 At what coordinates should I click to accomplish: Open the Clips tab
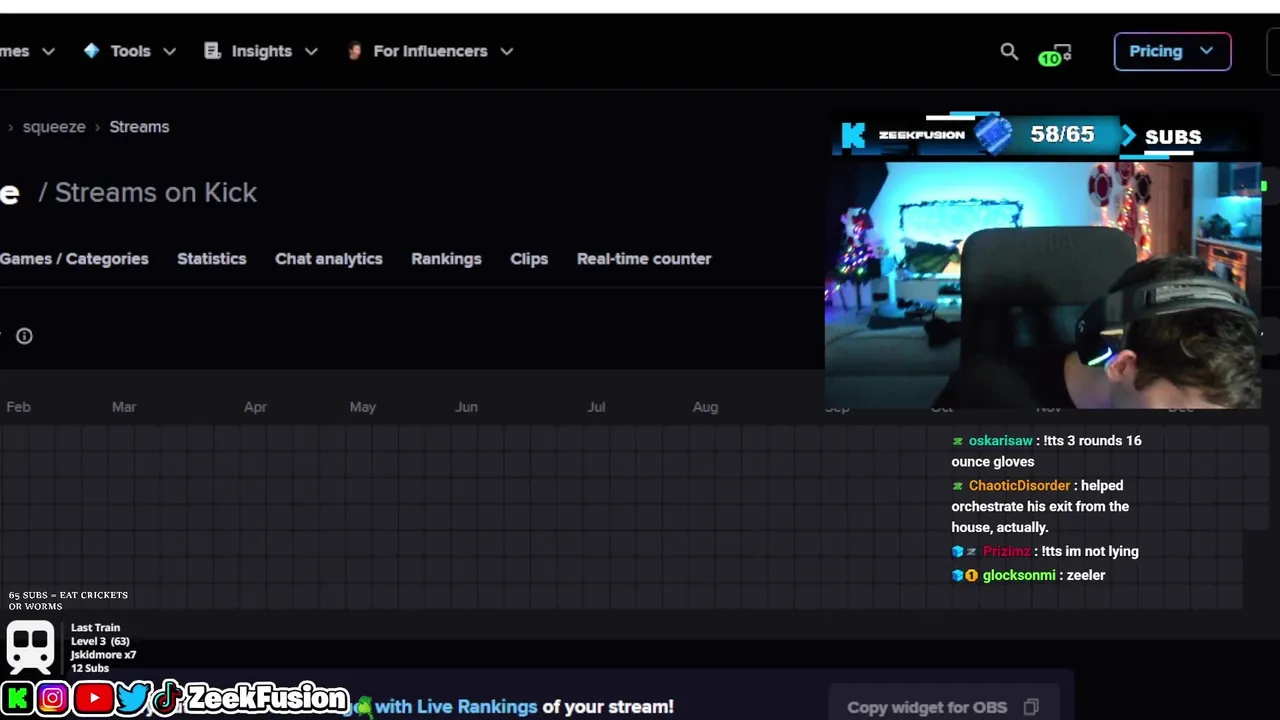(529, 259)
